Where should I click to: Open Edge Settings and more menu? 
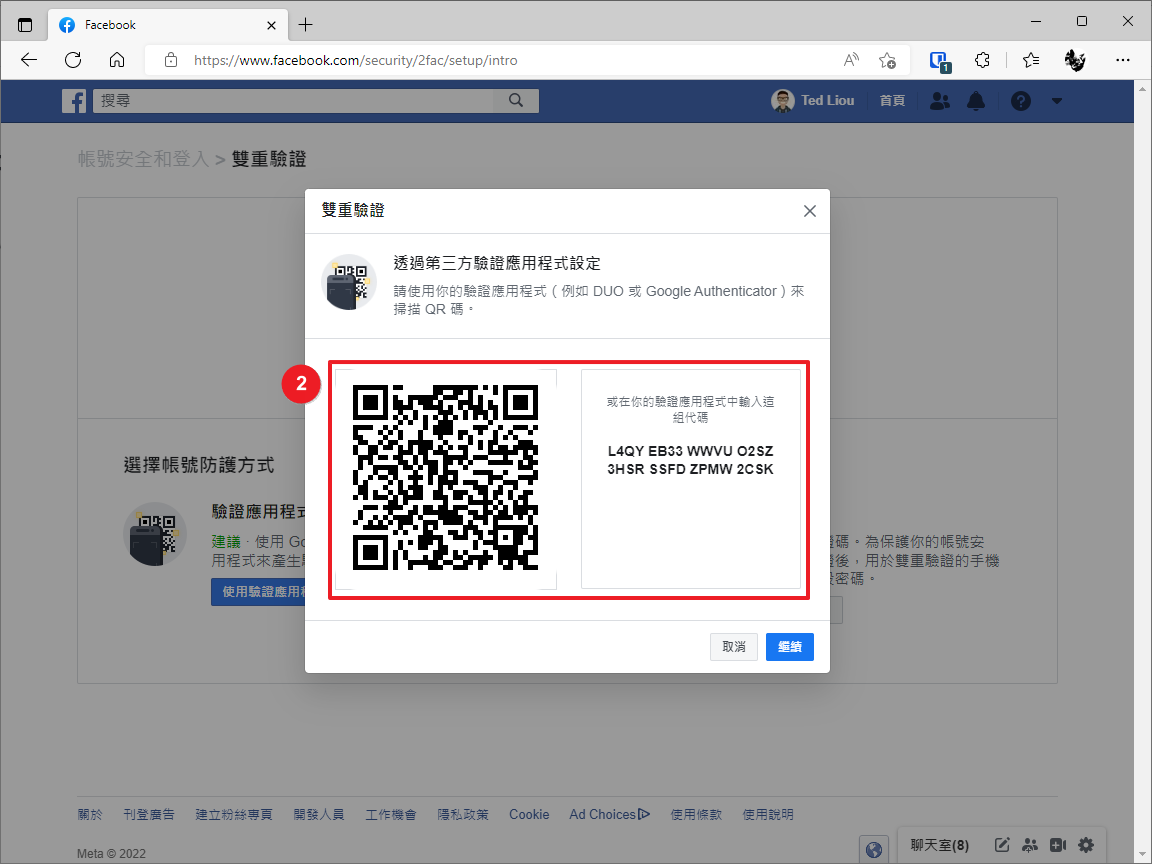[1123, 60]
